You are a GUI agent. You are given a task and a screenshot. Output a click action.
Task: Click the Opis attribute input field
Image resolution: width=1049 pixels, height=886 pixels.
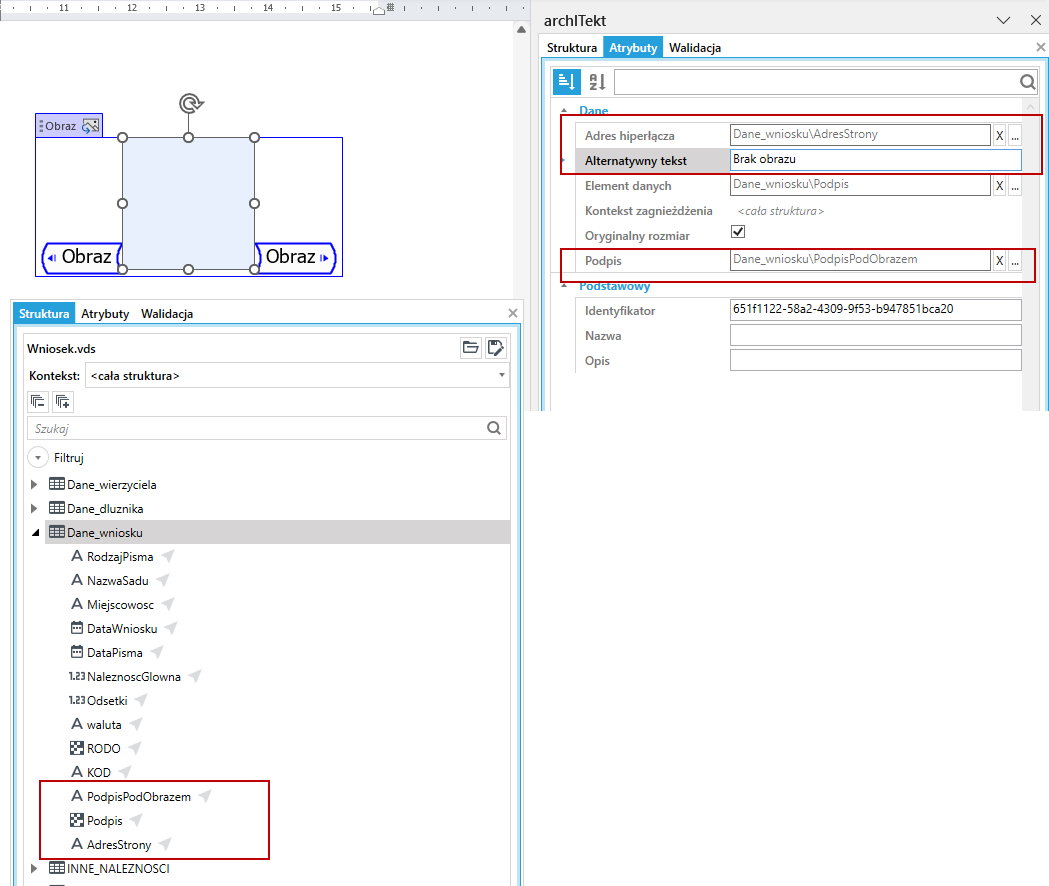point(876,360)
